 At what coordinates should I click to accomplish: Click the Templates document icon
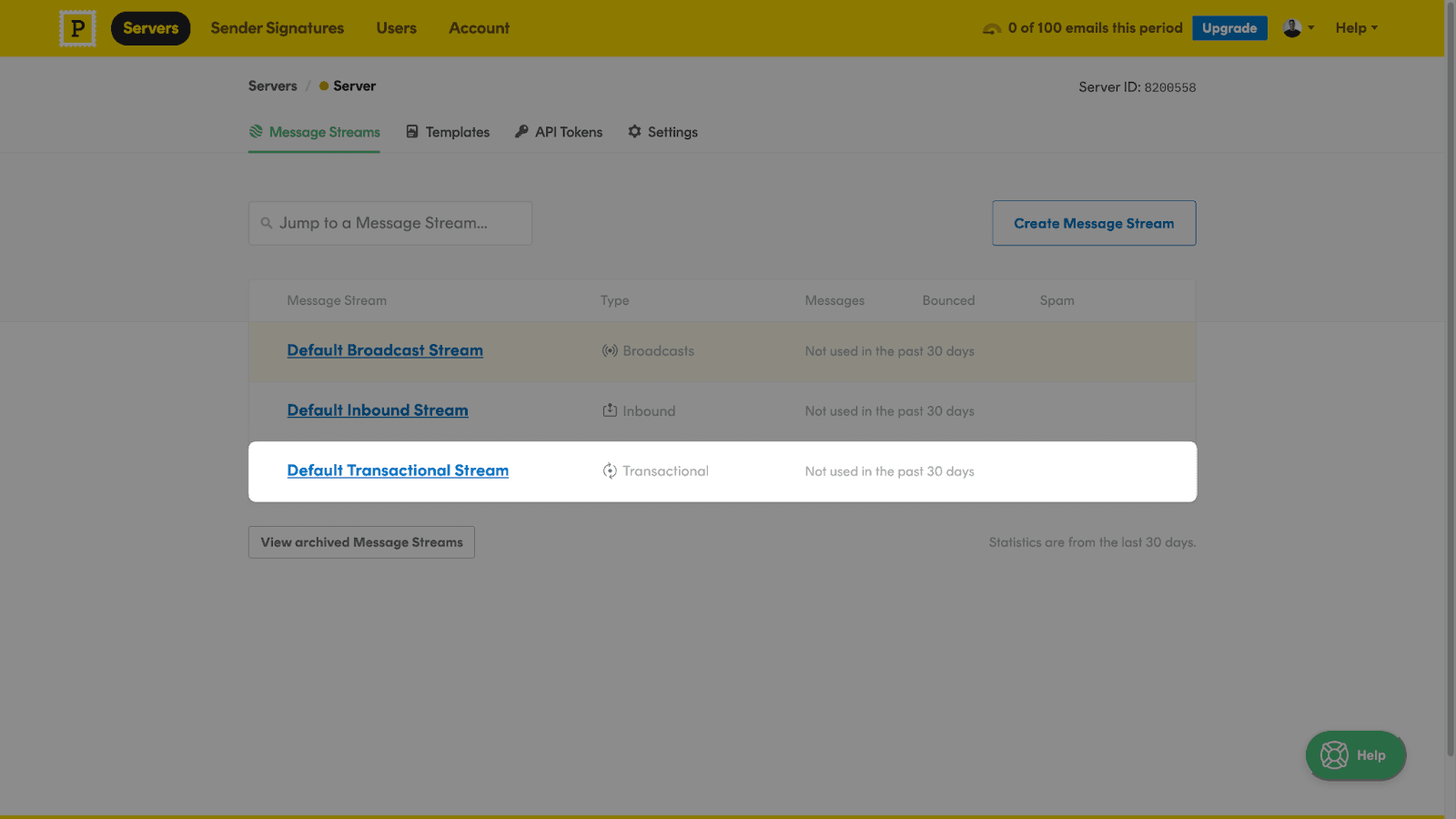tap(411, 131)
